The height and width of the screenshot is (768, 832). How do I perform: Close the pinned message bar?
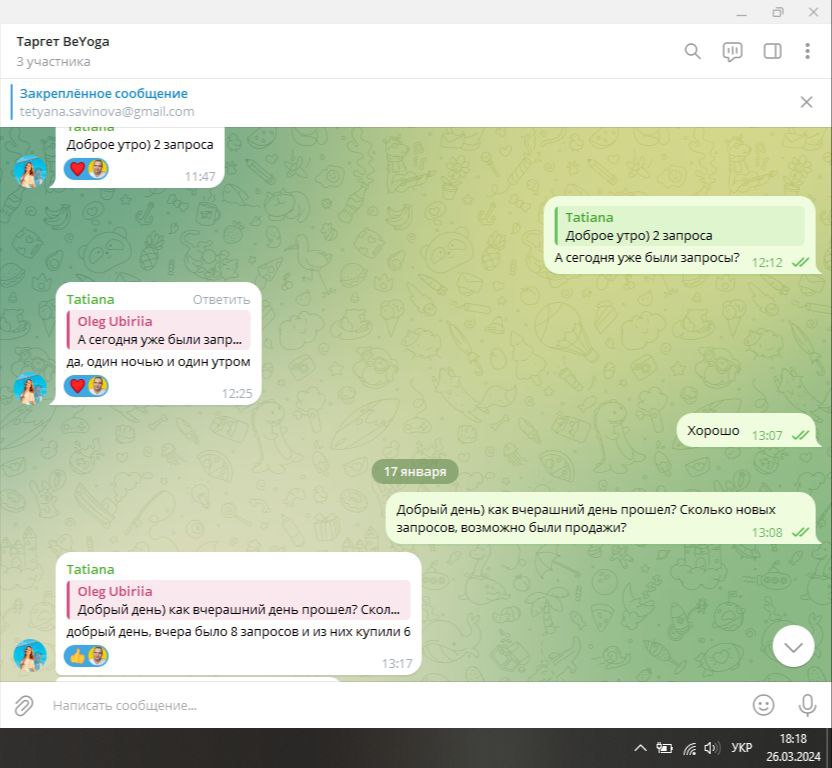pos(806,102)
